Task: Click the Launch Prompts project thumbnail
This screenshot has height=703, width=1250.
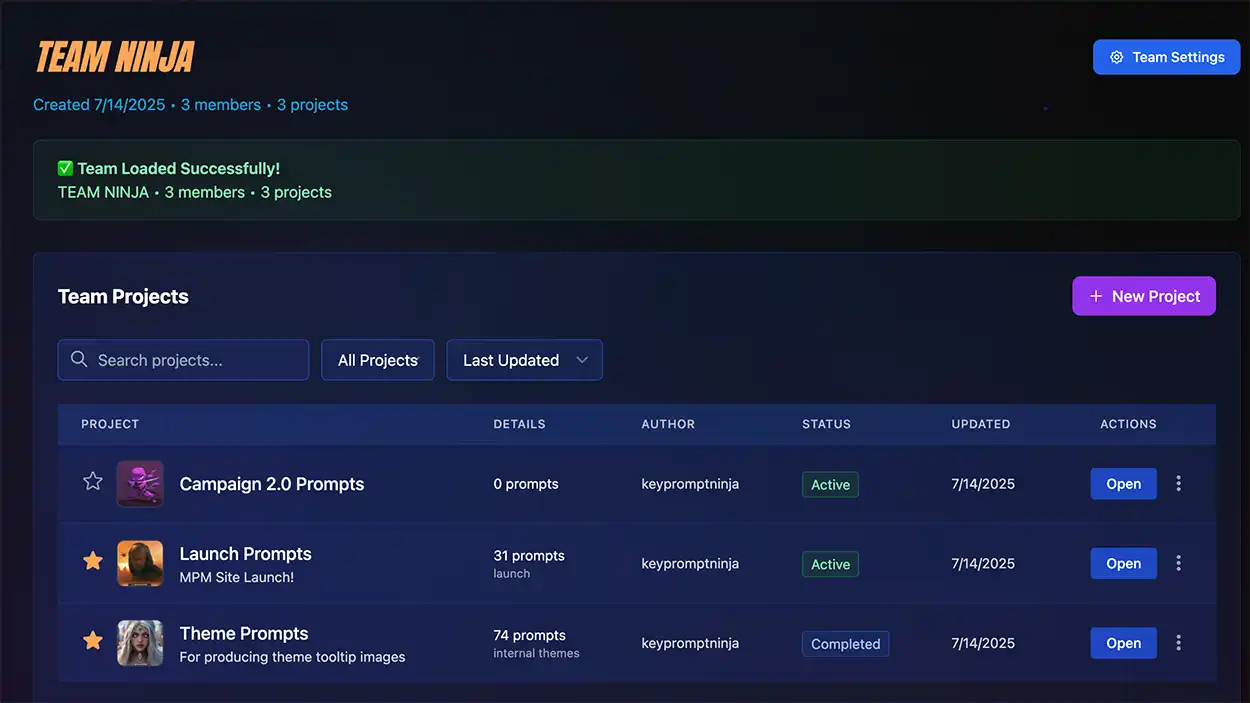Action: pyautogui.click(x=140, y=563)
